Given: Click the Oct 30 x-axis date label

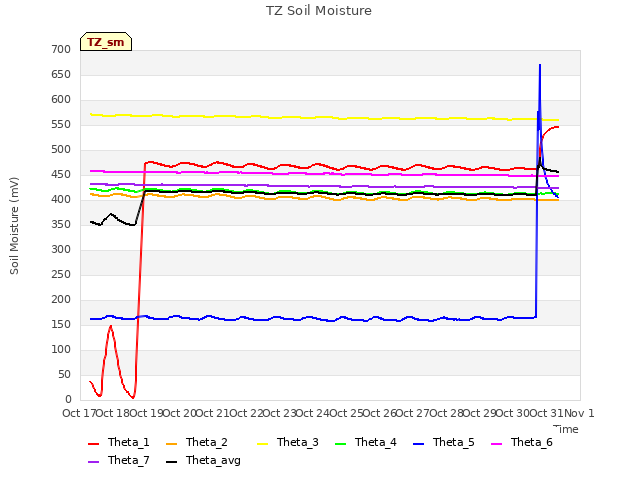Looking at the screenshot, I should [x=513, y=413].
